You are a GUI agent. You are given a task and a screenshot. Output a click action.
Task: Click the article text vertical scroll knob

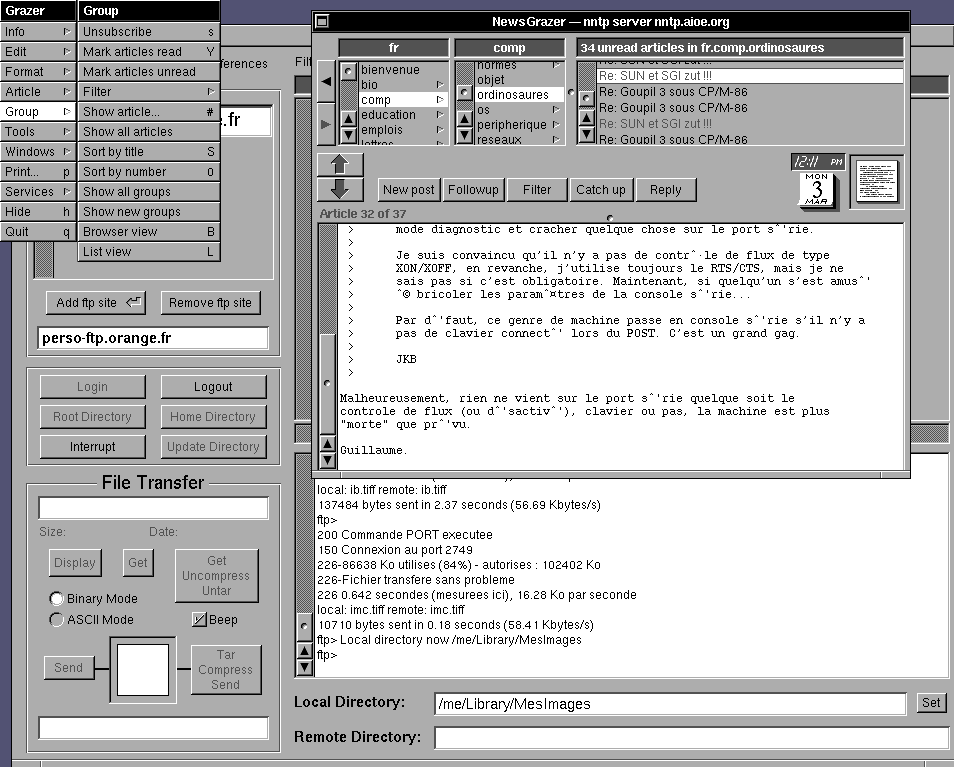click(x=327, y=384)
